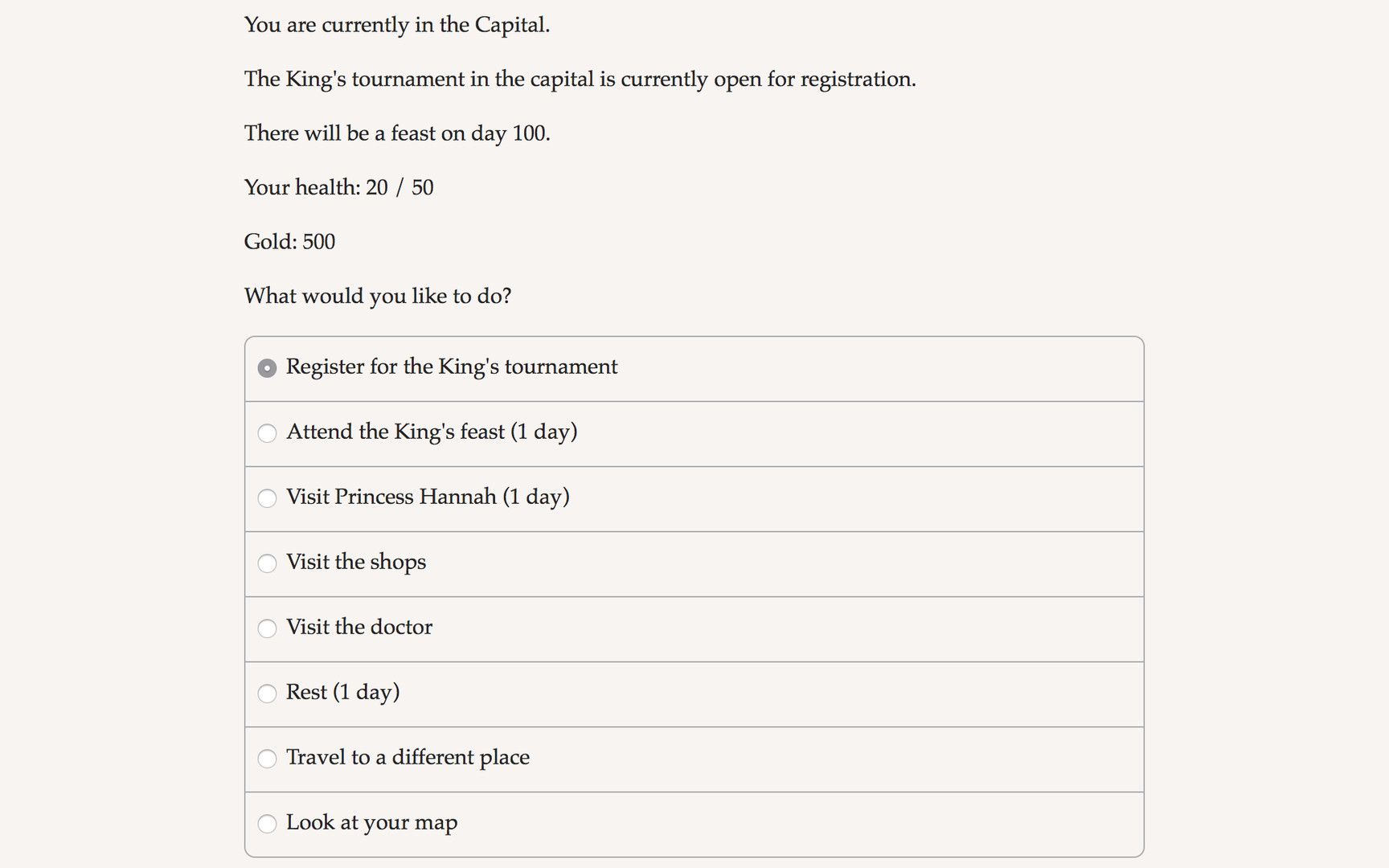Pick the Visit Princess Hannah radio button
Screen dimensions: 1389x868
[x=267, y=498]
